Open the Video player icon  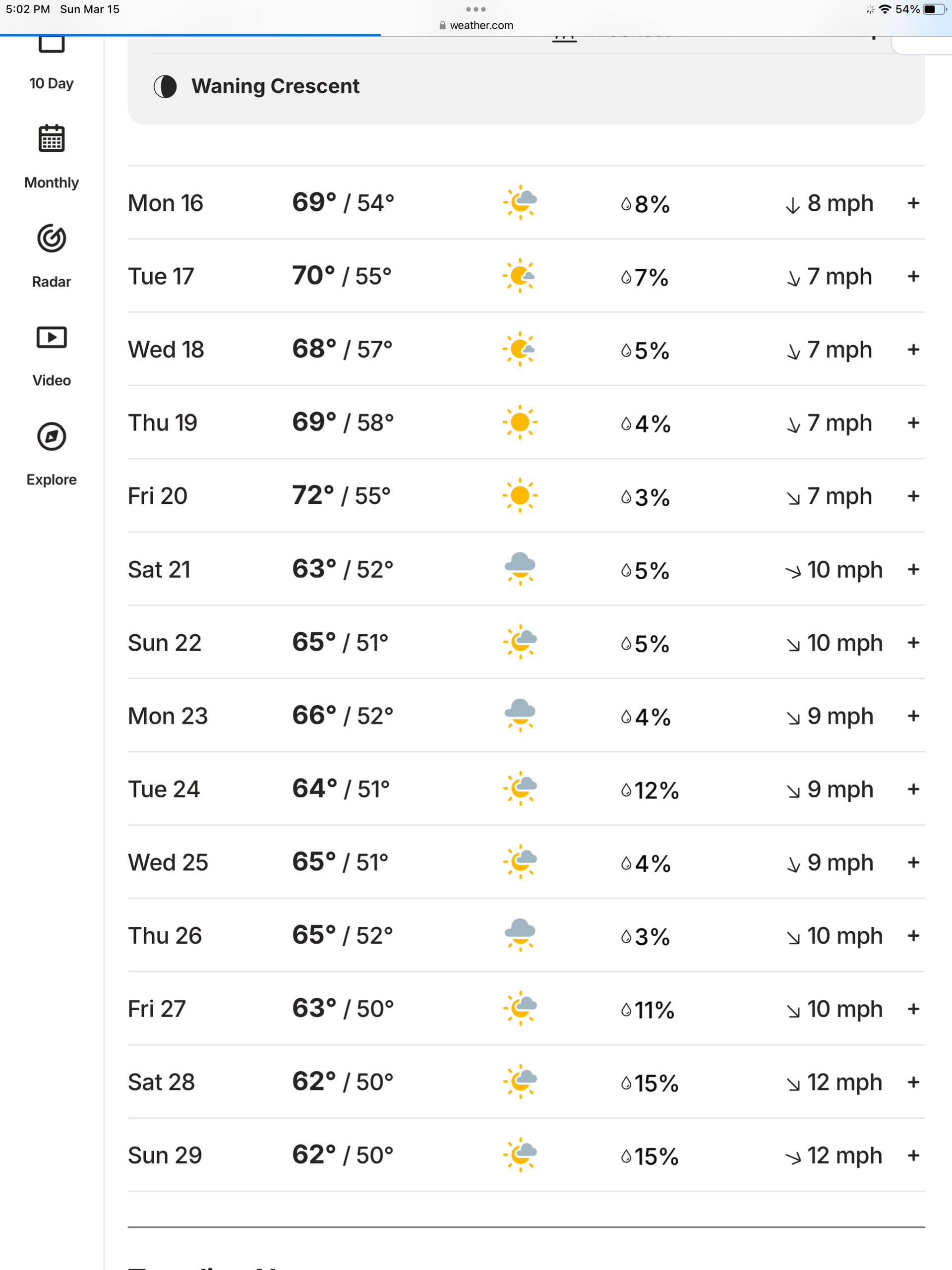(x=52, y=338)
